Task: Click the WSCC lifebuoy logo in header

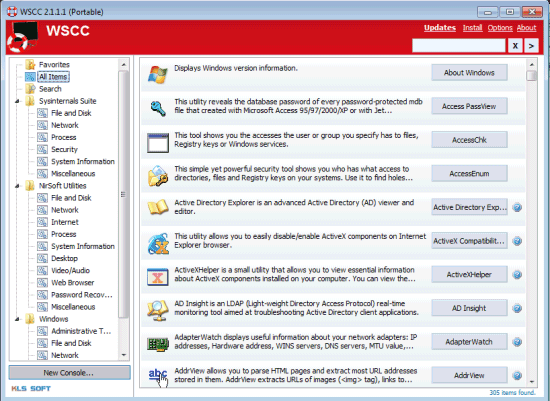Action: tap(23, 36)
